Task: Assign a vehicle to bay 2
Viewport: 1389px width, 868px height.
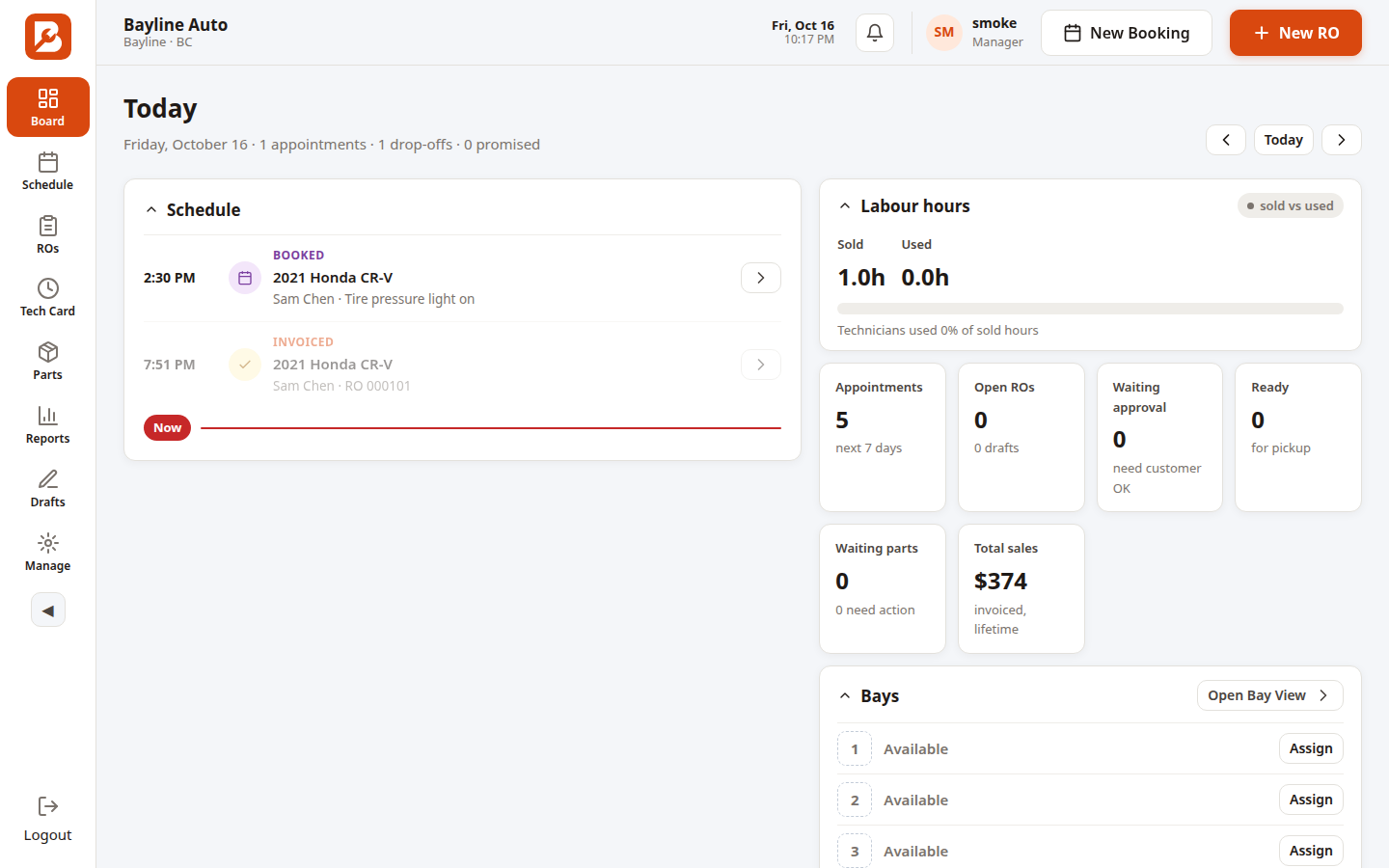Action: (1311, 800)
